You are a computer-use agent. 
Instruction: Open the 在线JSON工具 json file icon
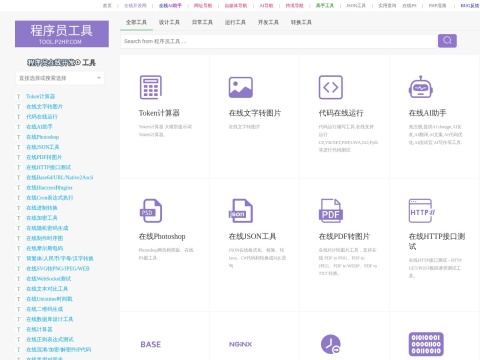coord(241,211)
